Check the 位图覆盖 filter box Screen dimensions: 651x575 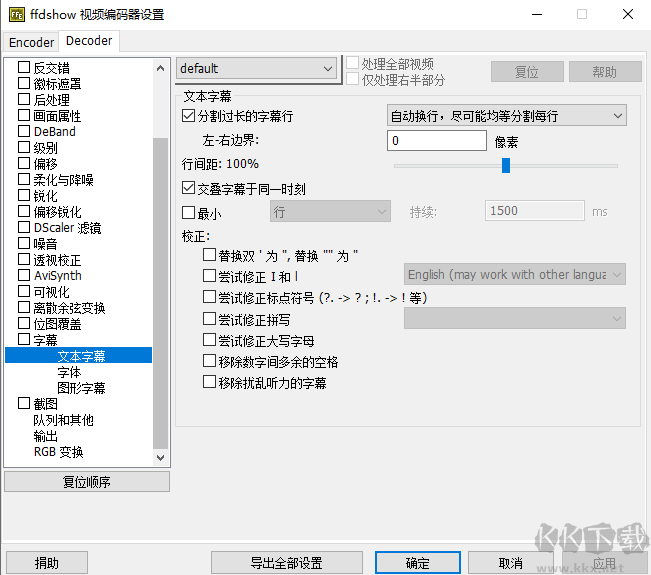24,323
